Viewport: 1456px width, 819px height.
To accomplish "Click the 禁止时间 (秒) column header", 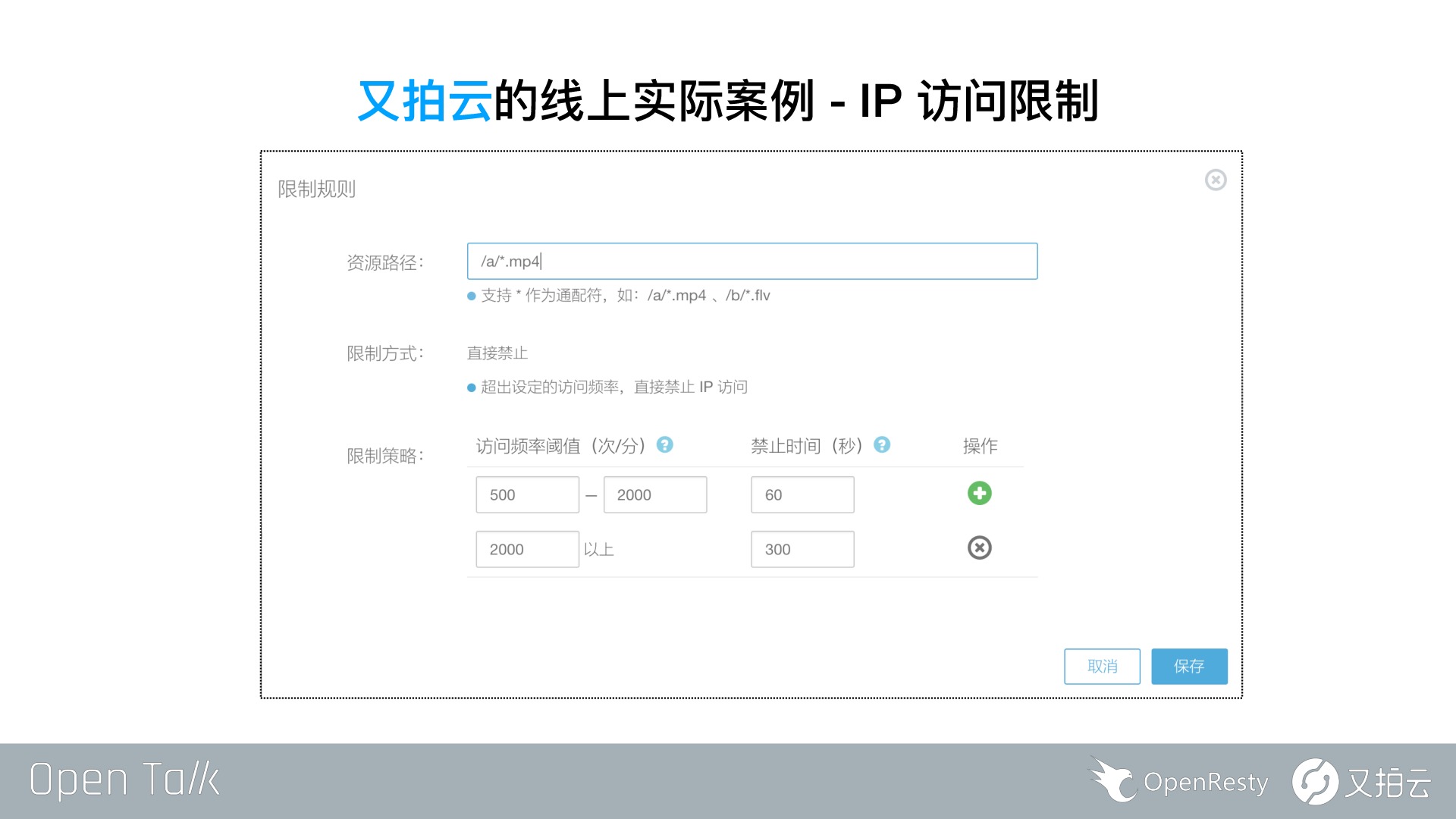I will coord(807,446).
